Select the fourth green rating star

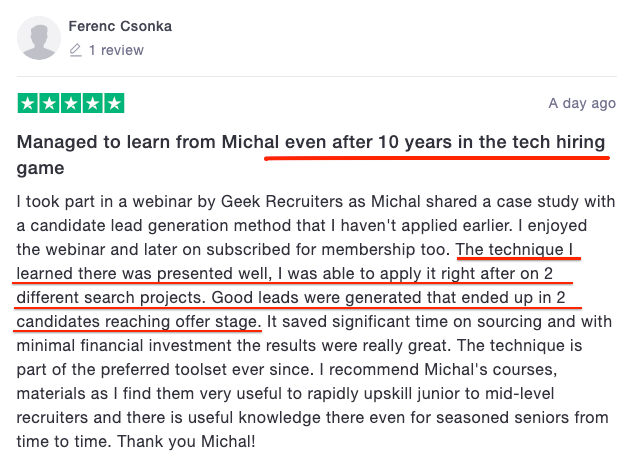pos(93,103)
